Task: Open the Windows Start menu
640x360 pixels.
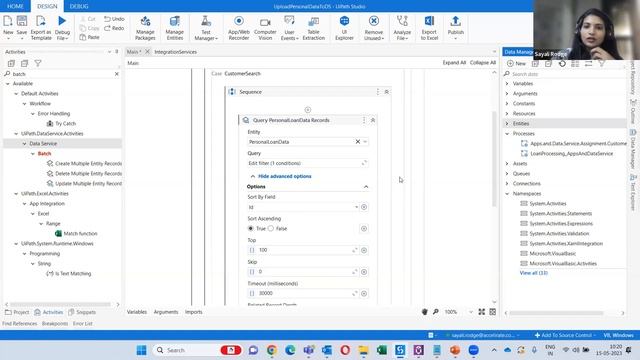Action: click(x=141, y=350)
